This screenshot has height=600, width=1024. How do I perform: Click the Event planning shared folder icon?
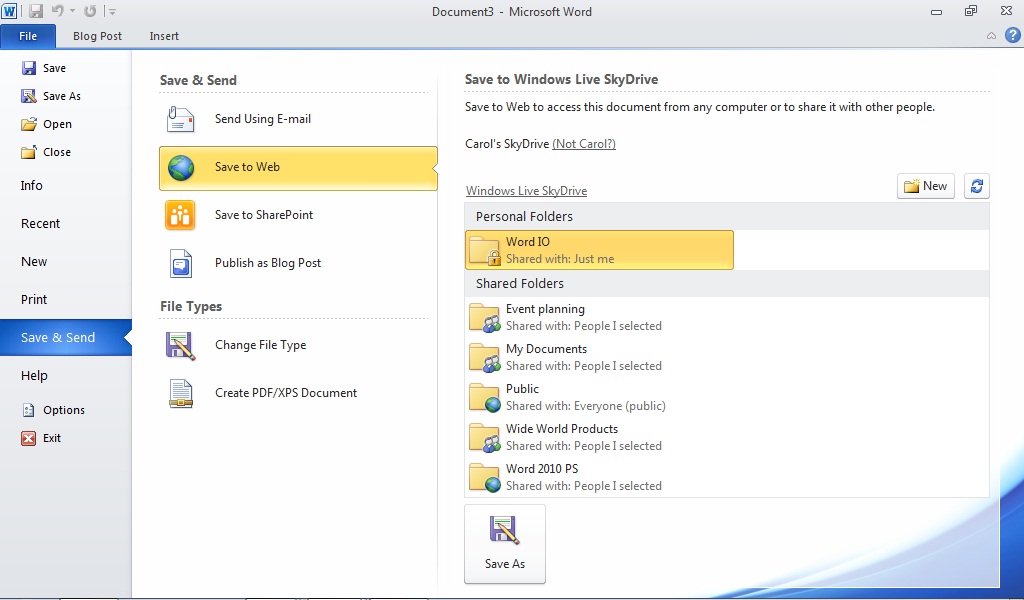485,318
